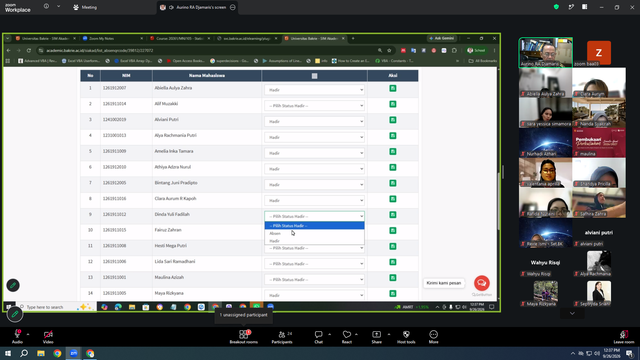This screenshot has height=360, width=640.
Task: Open Windows taskbar search icon
Action: [24, 353]
